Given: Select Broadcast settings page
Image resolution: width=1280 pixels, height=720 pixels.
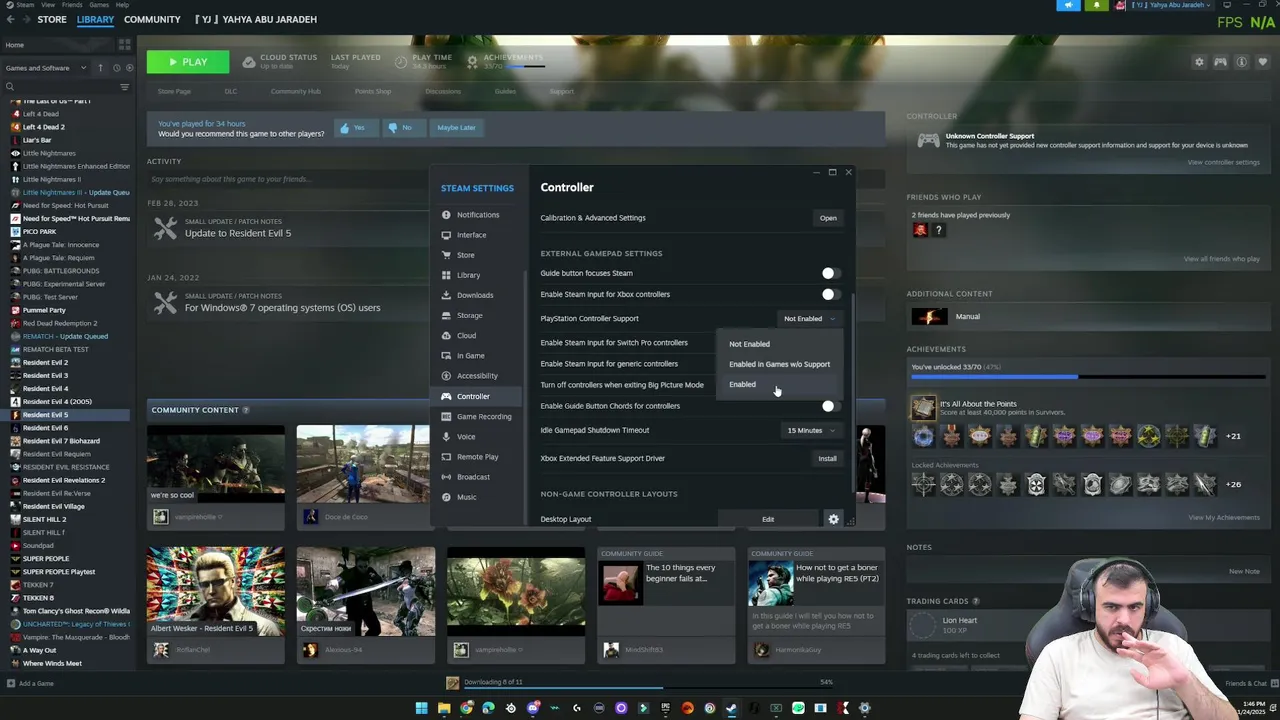Looking at the screenshot, I should pos(473,477).
